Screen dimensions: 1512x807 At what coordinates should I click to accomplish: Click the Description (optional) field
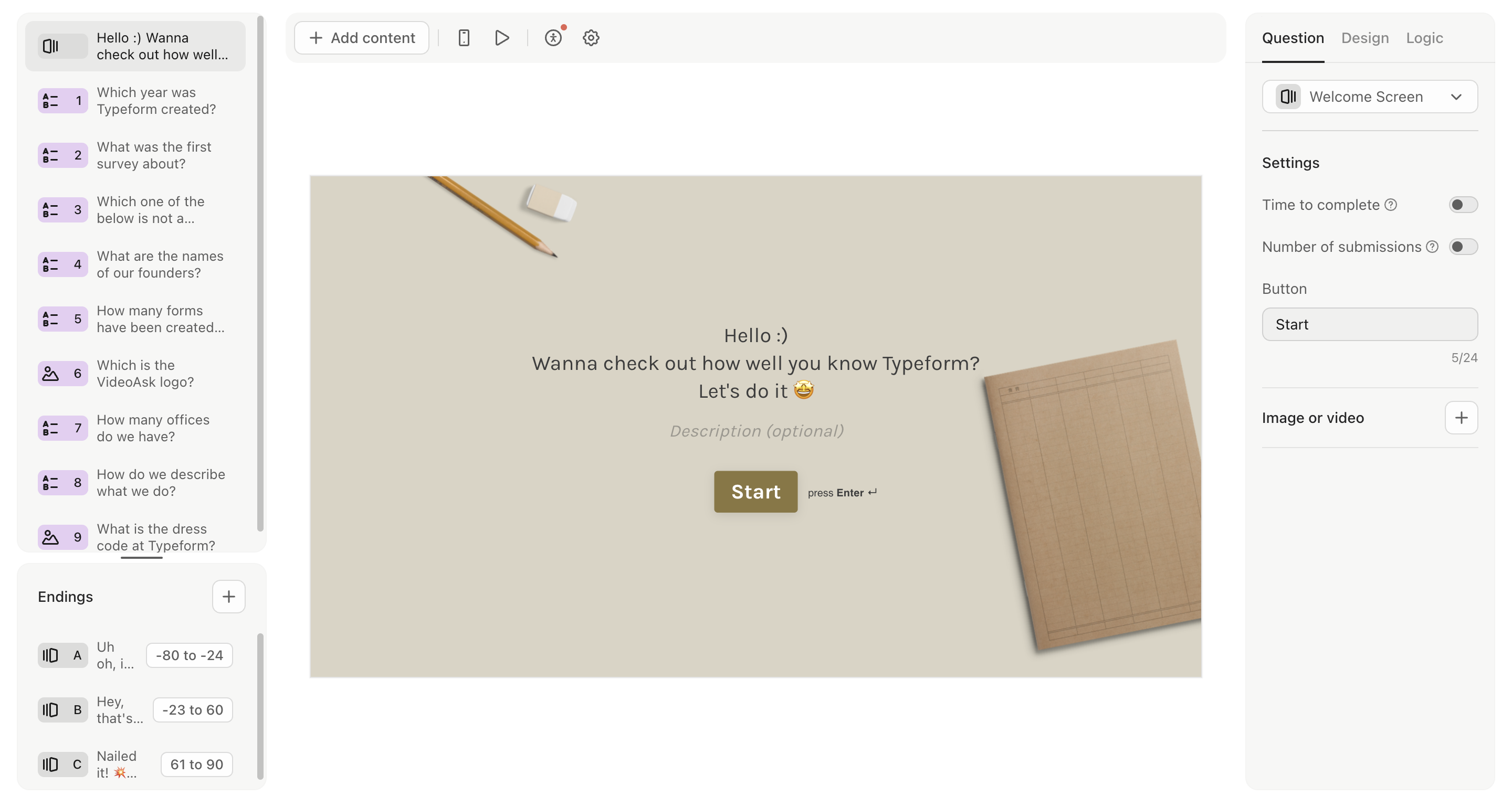pos(757,432)
